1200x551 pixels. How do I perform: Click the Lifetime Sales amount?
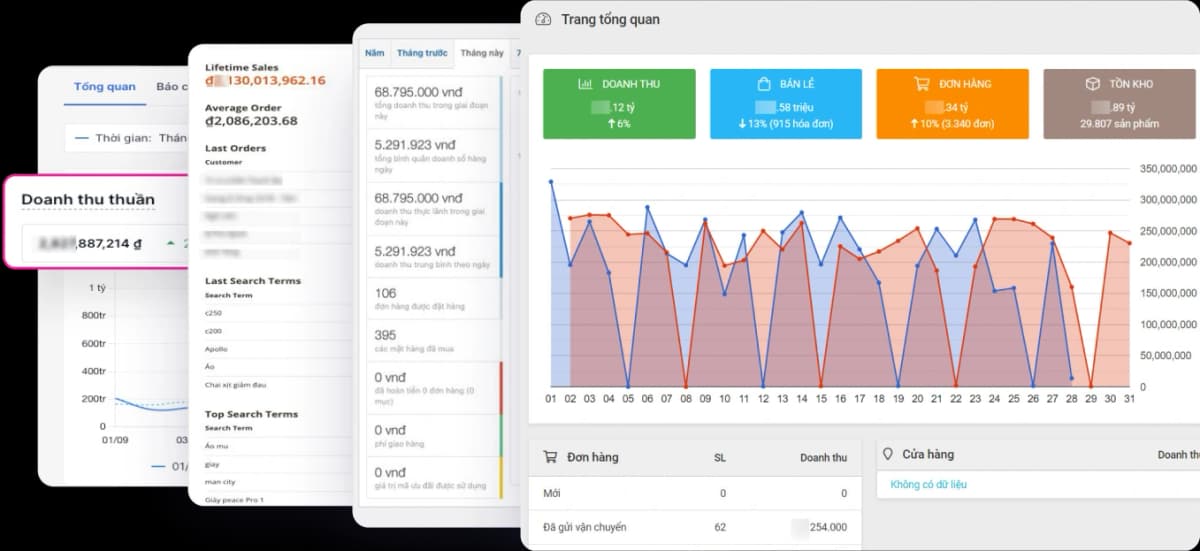point(265,80)
